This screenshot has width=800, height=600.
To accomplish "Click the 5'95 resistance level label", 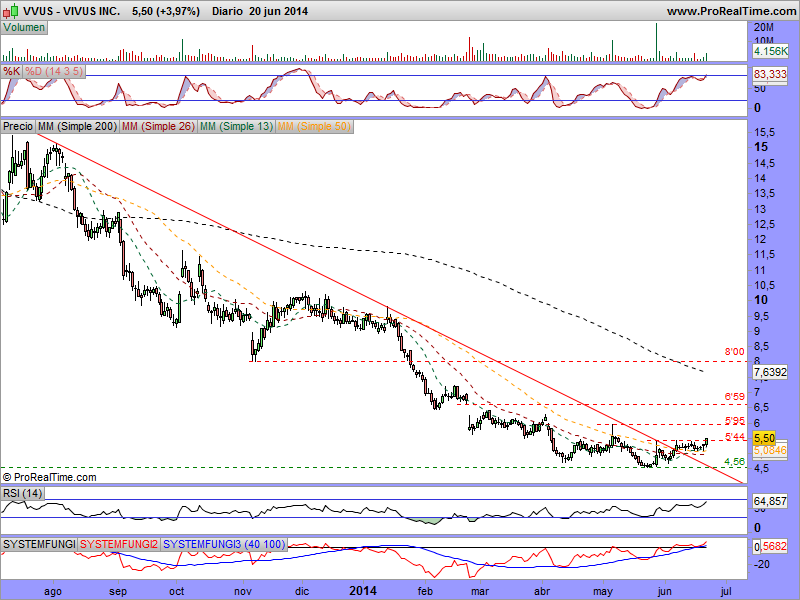I will (735, 421).
